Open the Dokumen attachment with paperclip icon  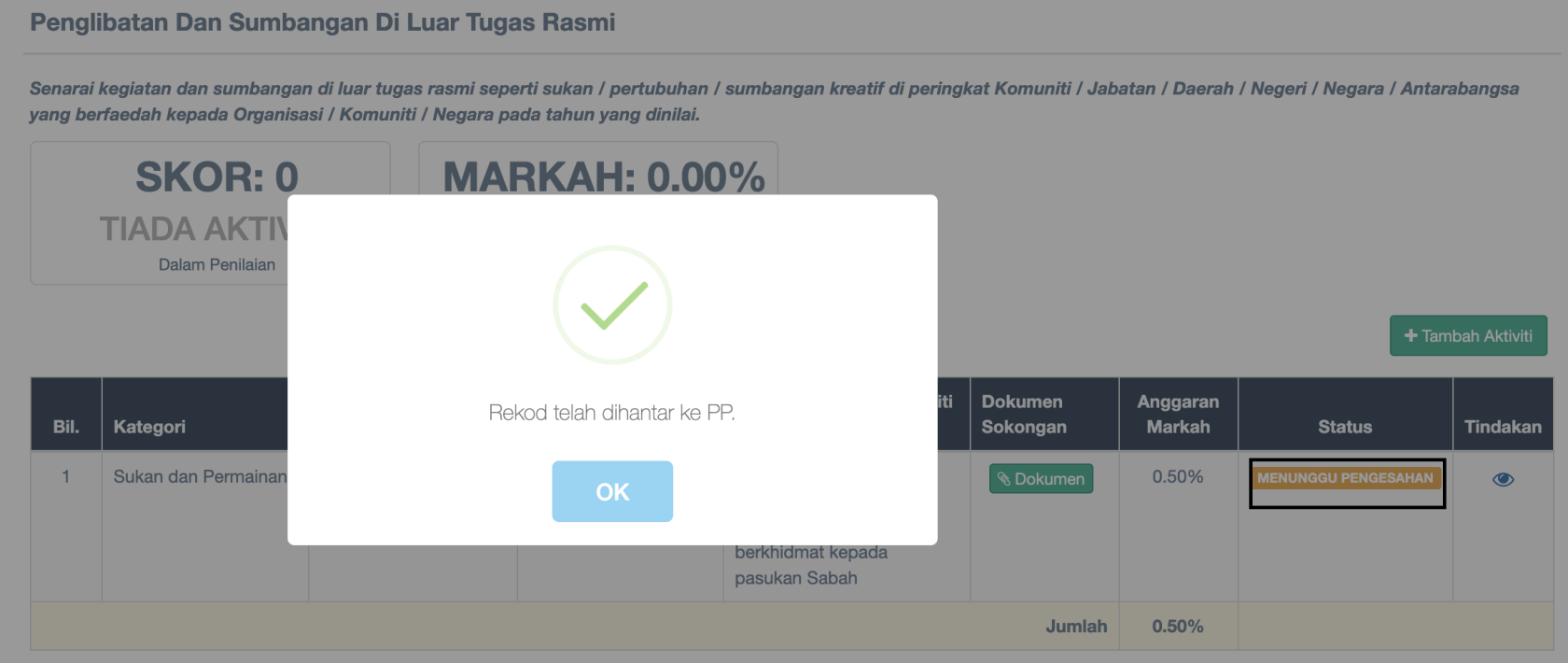pos(1041,479)
